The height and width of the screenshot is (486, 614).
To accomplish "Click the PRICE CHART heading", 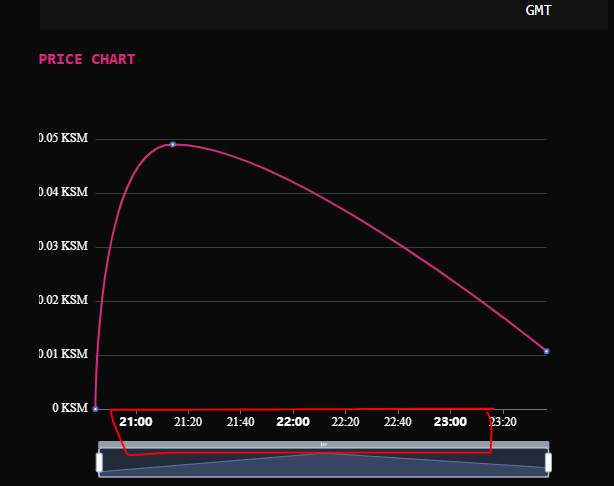I will point(87,60).
